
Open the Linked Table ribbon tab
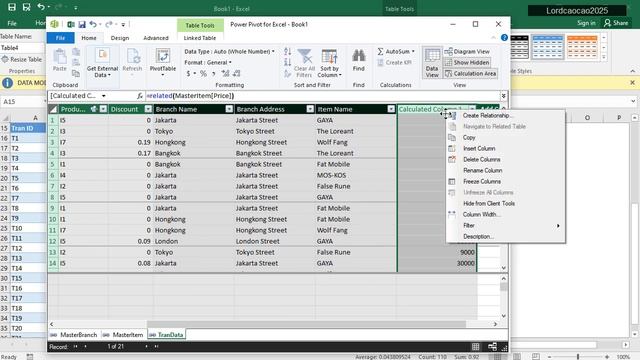(x=200, y=38)
